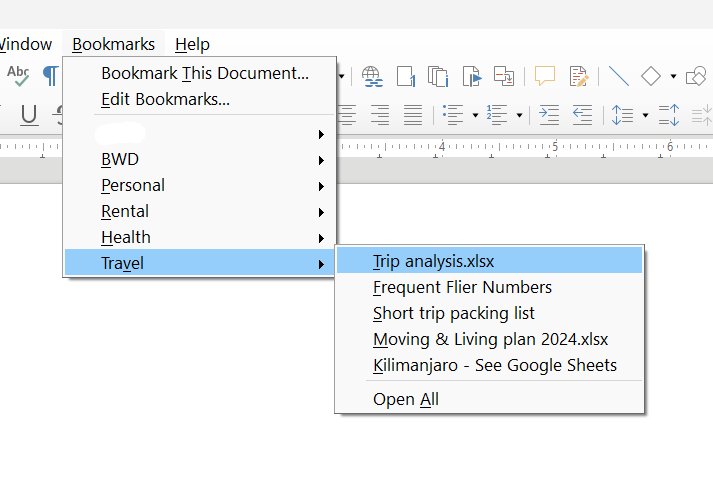The image size is (713, 483).
Task: Open the ordered list dropdown arrow
Action: click(520, 115)
